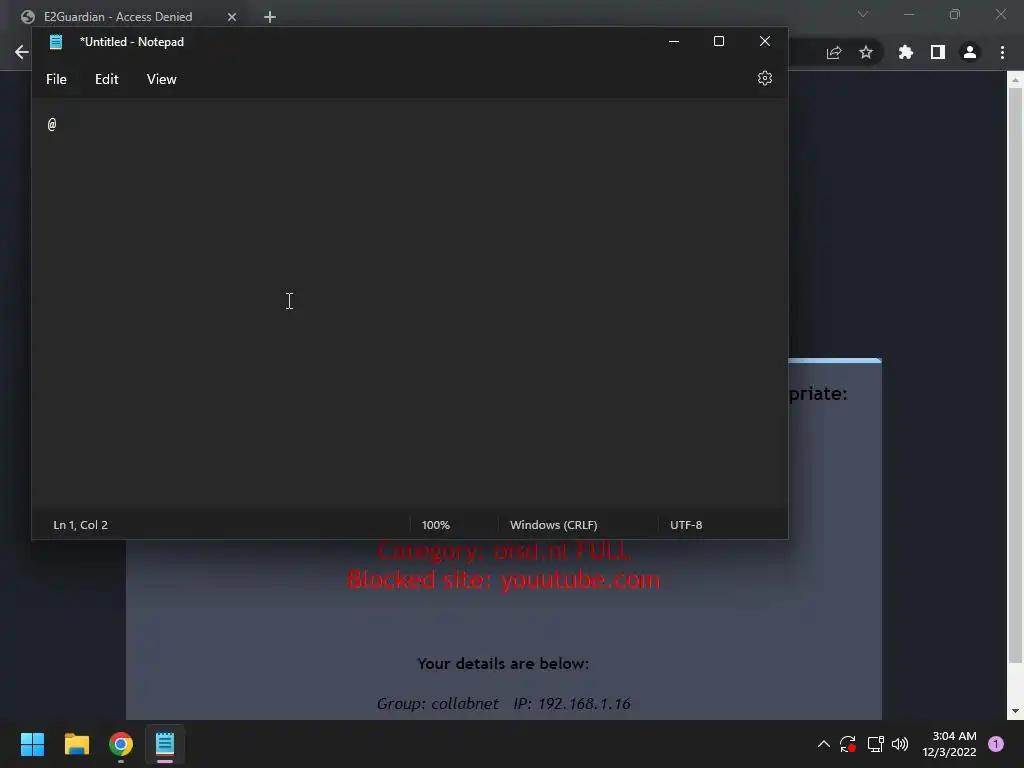This screenshot has height=768, width=1024.
Task: Open notification center badge
Action: tap(996, 744)
